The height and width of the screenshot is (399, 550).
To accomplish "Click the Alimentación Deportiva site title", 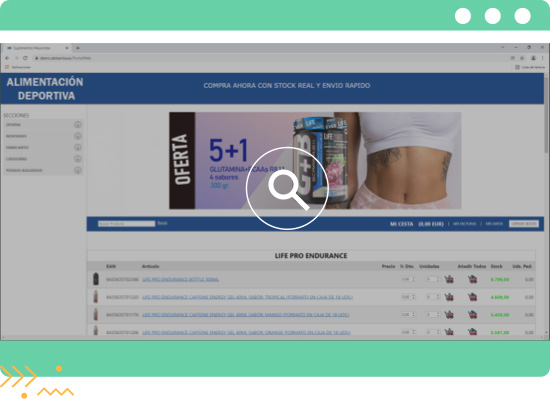I will click(45, 89).
